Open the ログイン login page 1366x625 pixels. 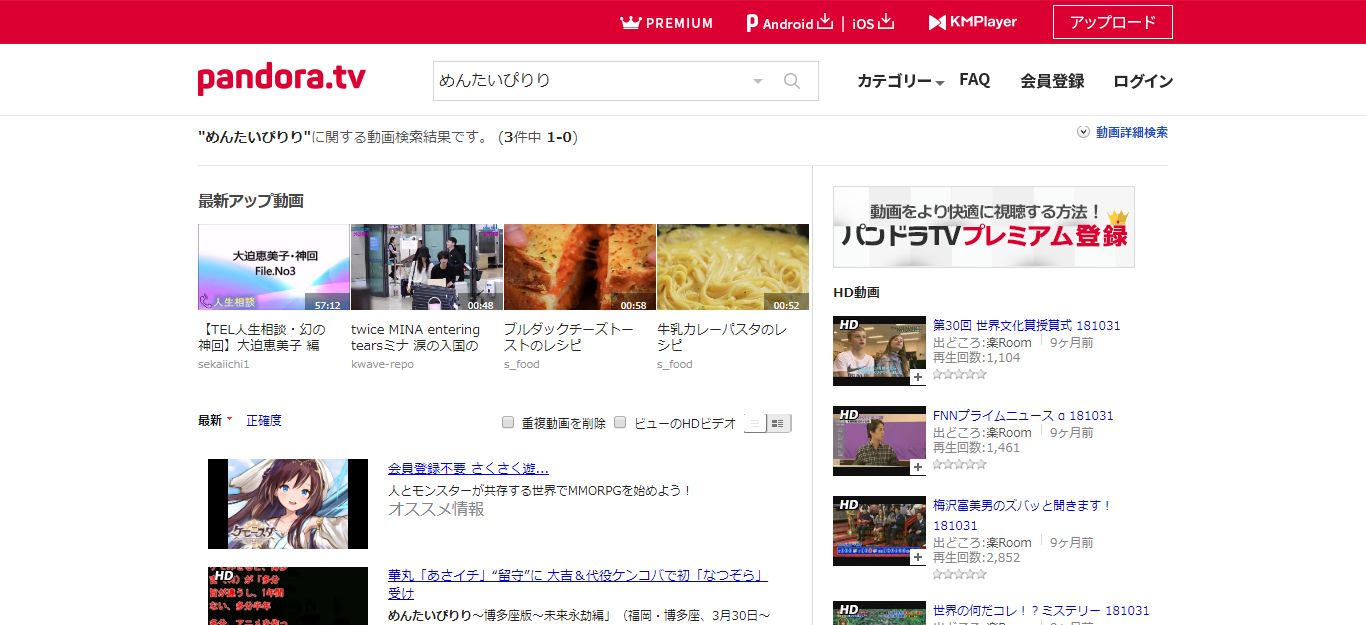[1143, 81]
